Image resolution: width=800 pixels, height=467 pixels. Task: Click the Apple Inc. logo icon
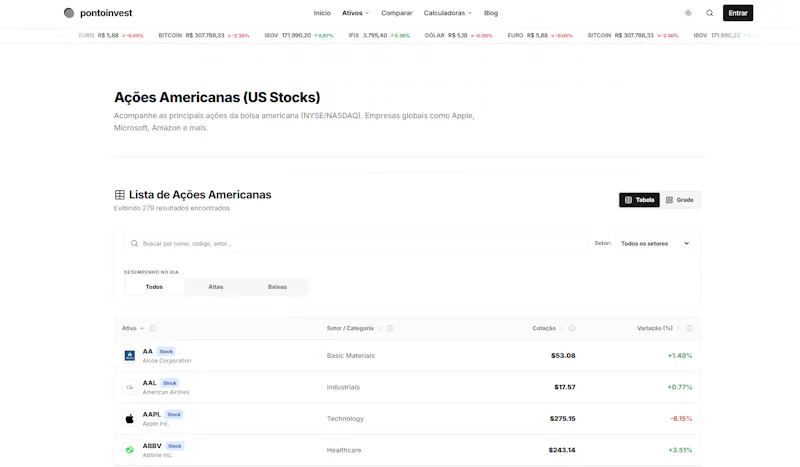coord(130,419)
